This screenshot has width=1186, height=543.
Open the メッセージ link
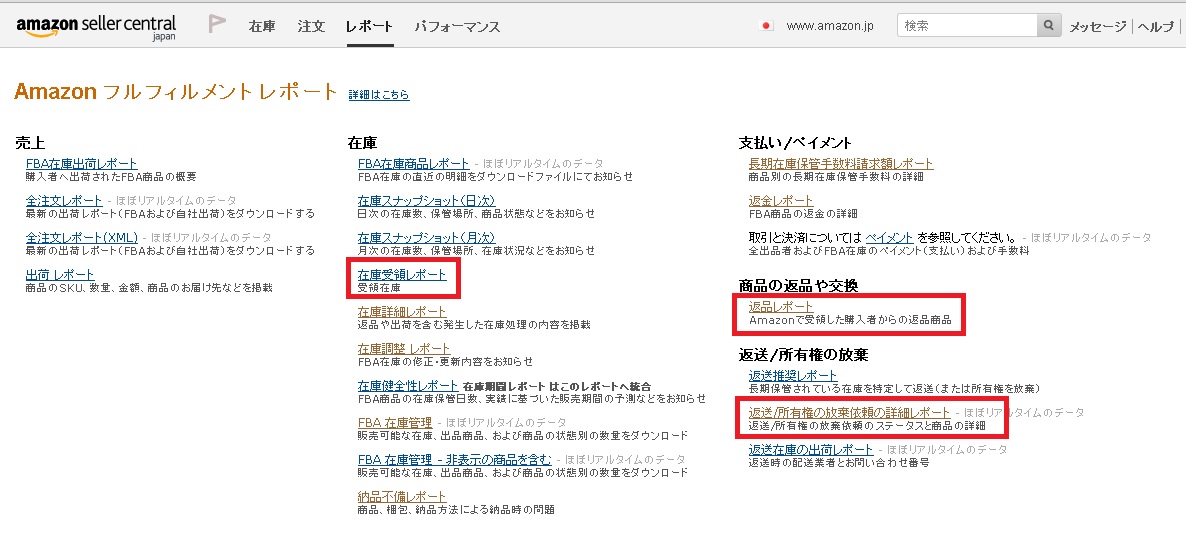(x=1098, y=26)
